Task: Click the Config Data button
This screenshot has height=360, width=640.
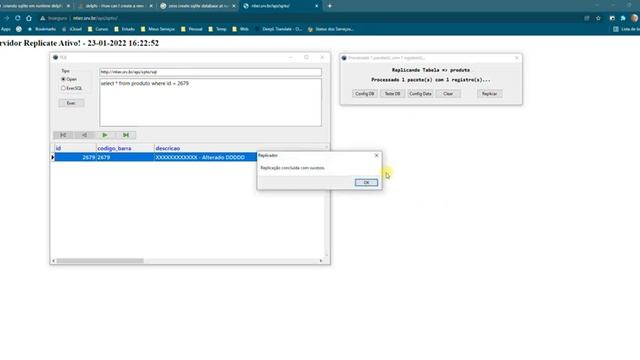Action: point(420,94)
